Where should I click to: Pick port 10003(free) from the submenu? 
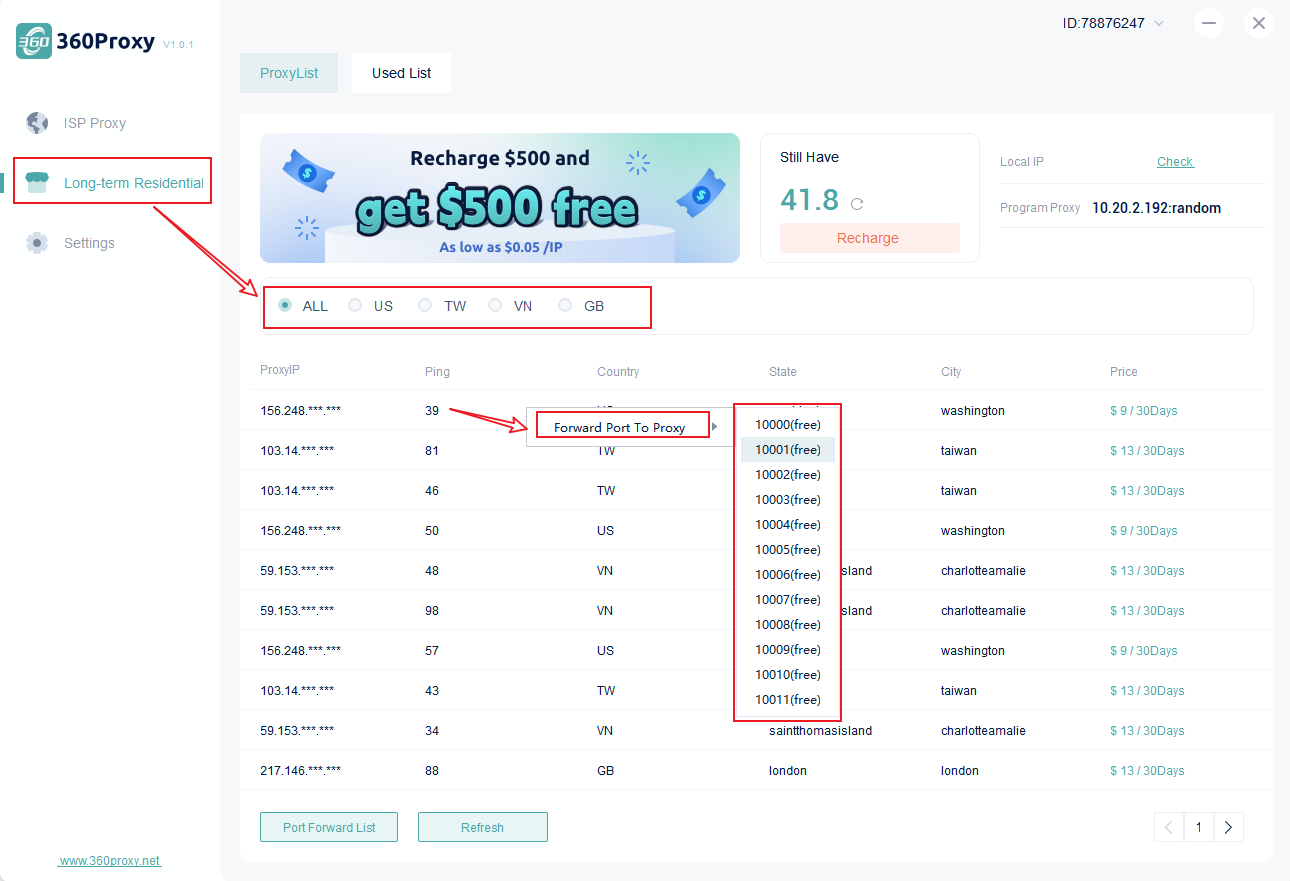click(788, 500)
